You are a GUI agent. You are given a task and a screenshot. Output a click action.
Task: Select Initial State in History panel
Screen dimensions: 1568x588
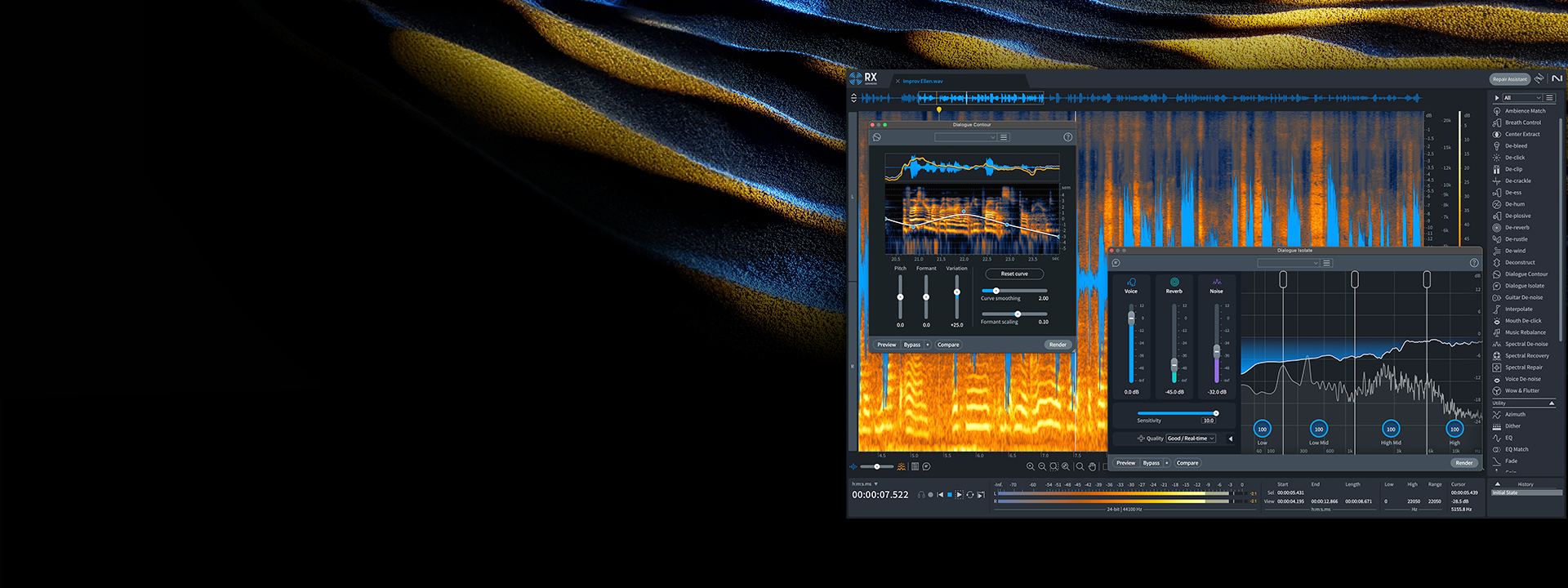(1505, 493)
